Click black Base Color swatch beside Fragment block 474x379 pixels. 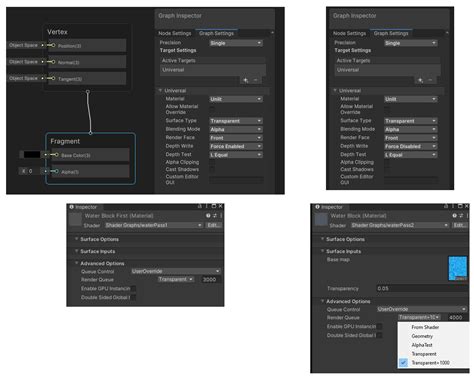click(32, 155)
